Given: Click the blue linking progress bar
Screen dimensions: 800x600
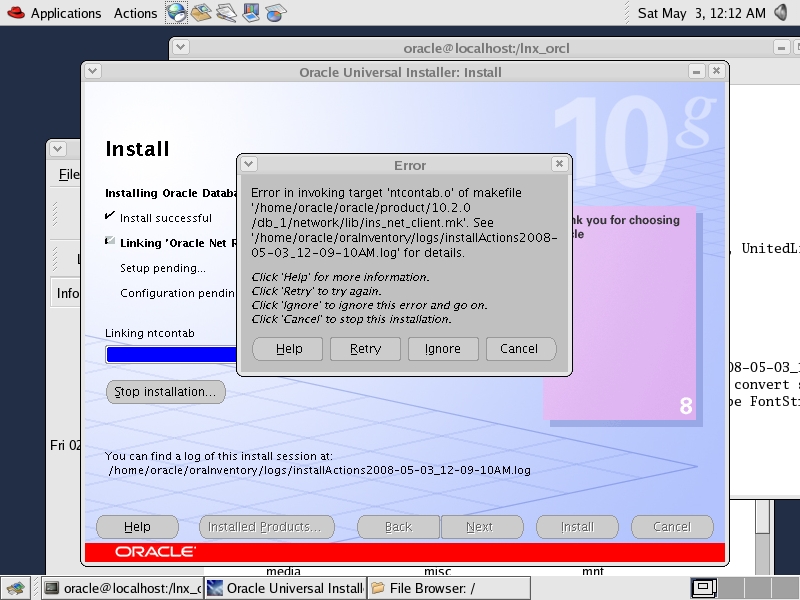Looking at the screenshot, I should [170, 354].
